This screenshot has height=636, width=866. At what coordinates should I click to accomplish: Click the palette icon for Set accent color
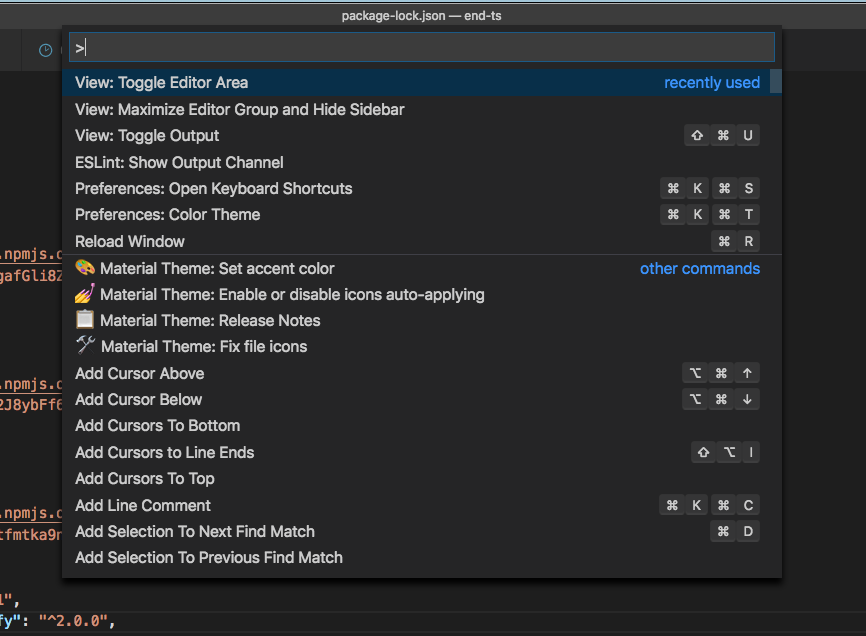click(85, 268)
